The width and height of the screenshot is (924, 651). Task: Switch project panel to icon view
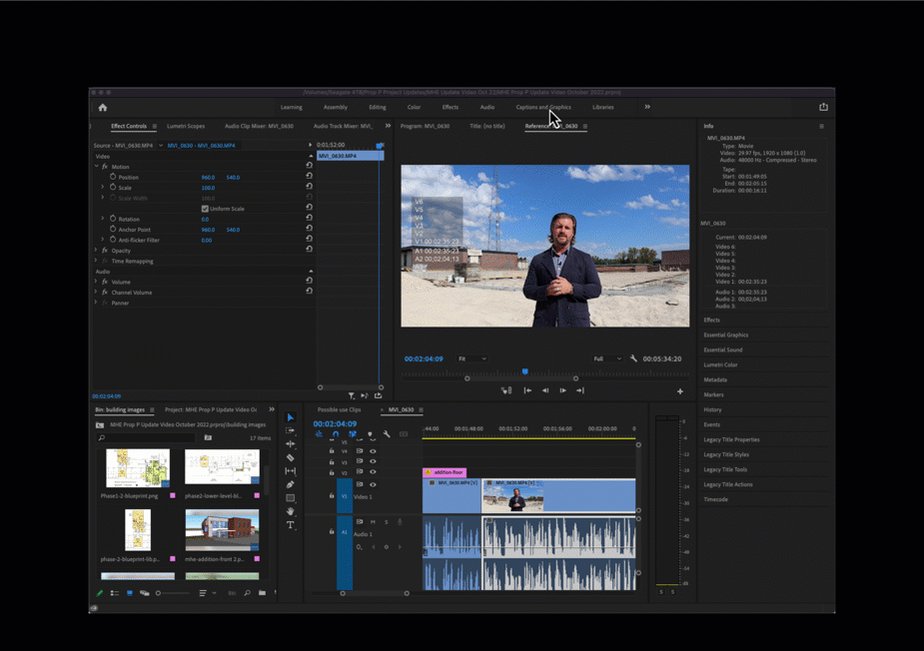pyautogui.click(x=130, y=593)
